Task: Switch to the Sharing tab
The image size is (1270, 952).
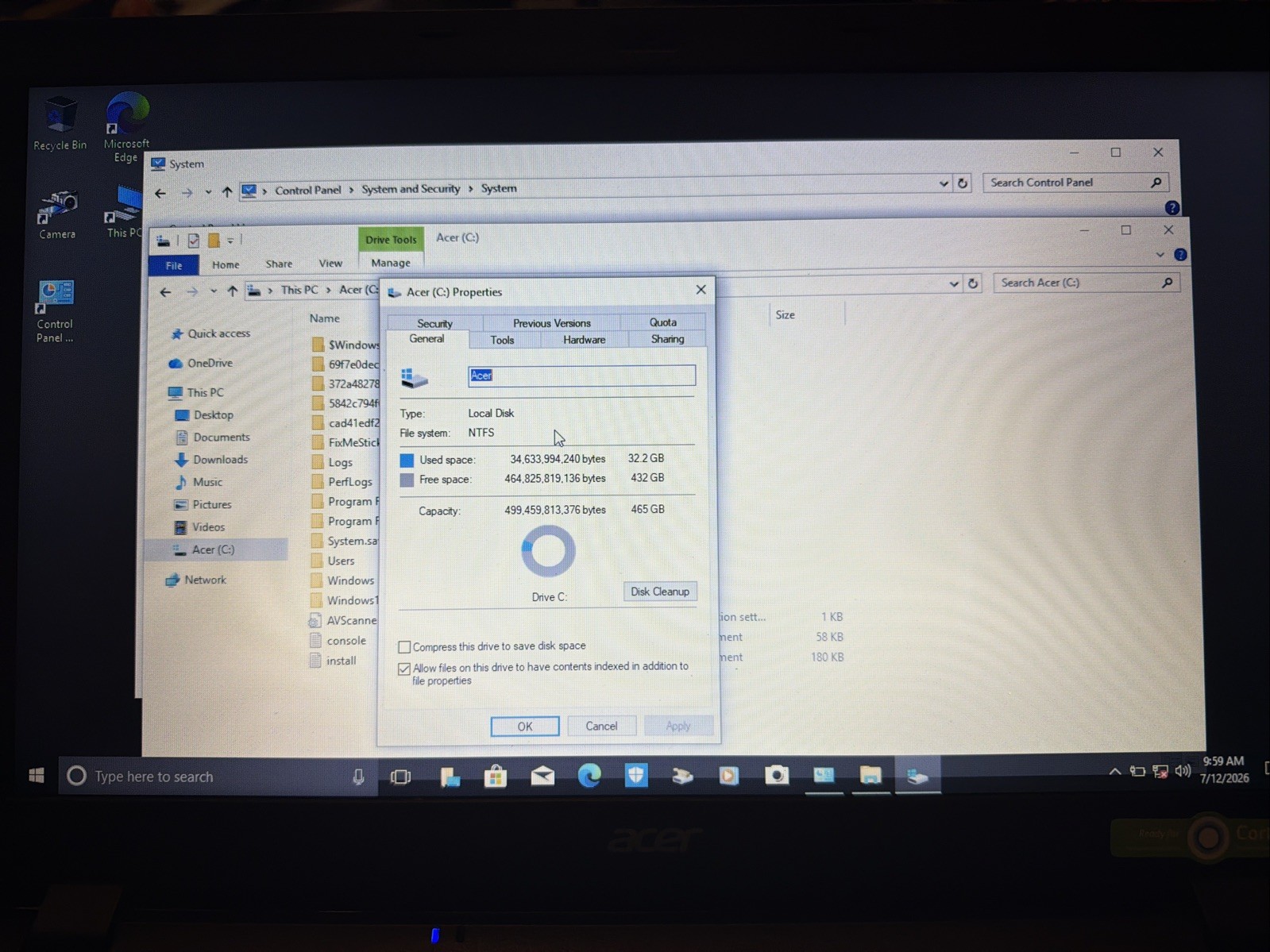Action: (x=667, y=339)
